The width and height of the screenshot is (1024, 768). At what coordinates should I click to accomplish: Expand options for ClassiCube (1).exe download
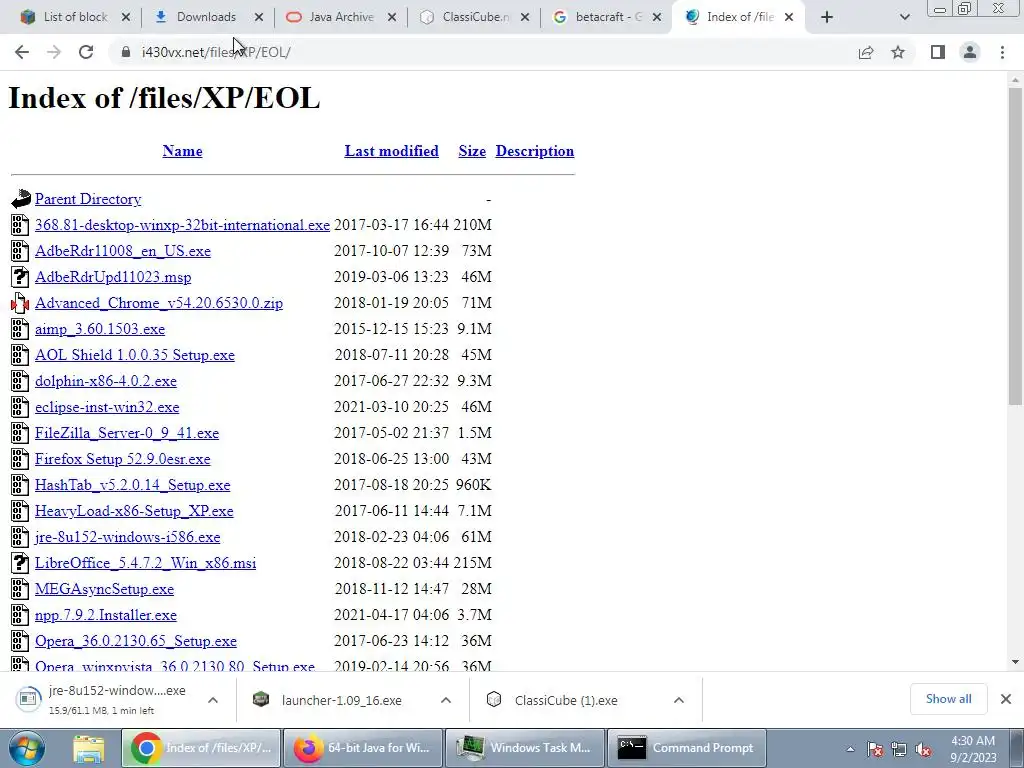tap(679, 700)
